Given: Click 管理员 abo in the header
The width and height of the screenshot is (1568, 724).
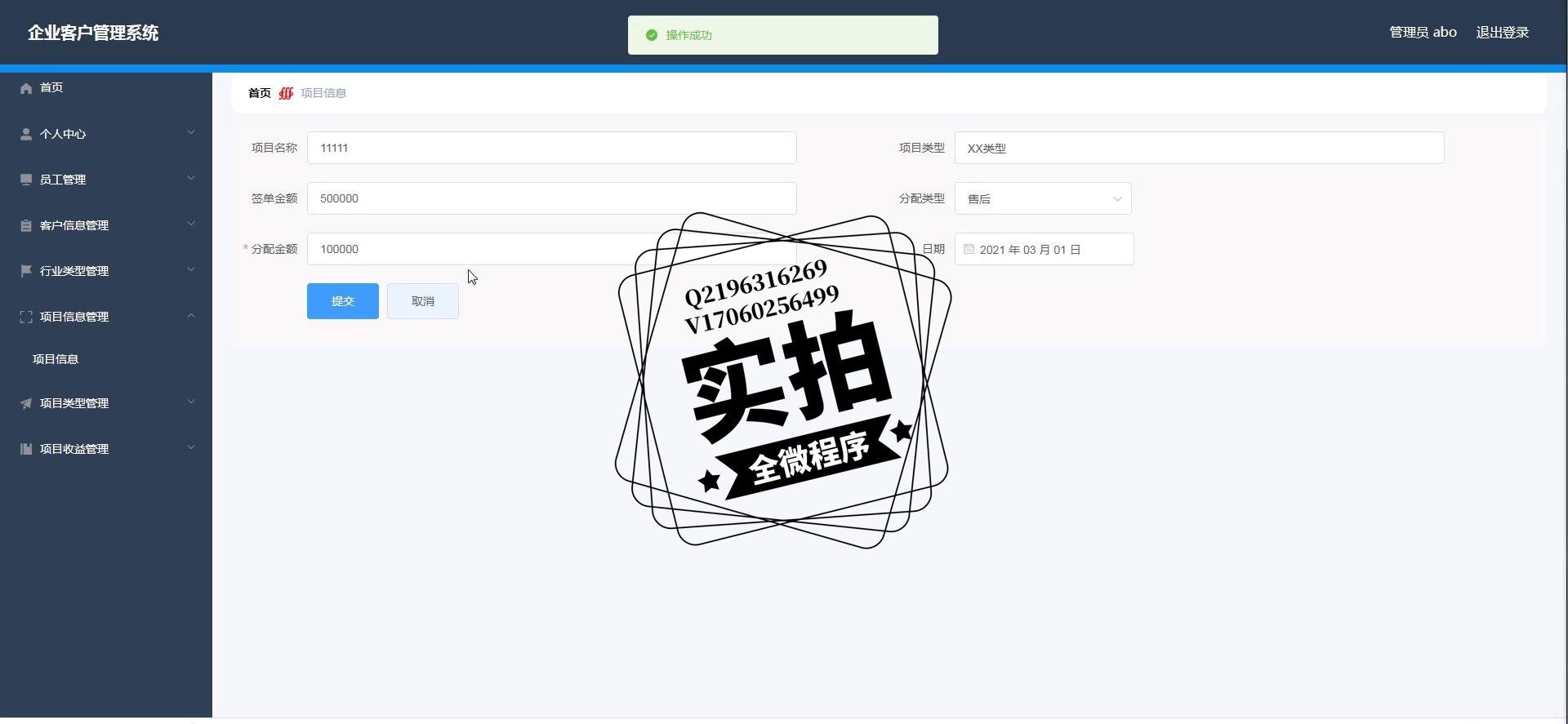Looking at the screenshot, I should 1423,33.
